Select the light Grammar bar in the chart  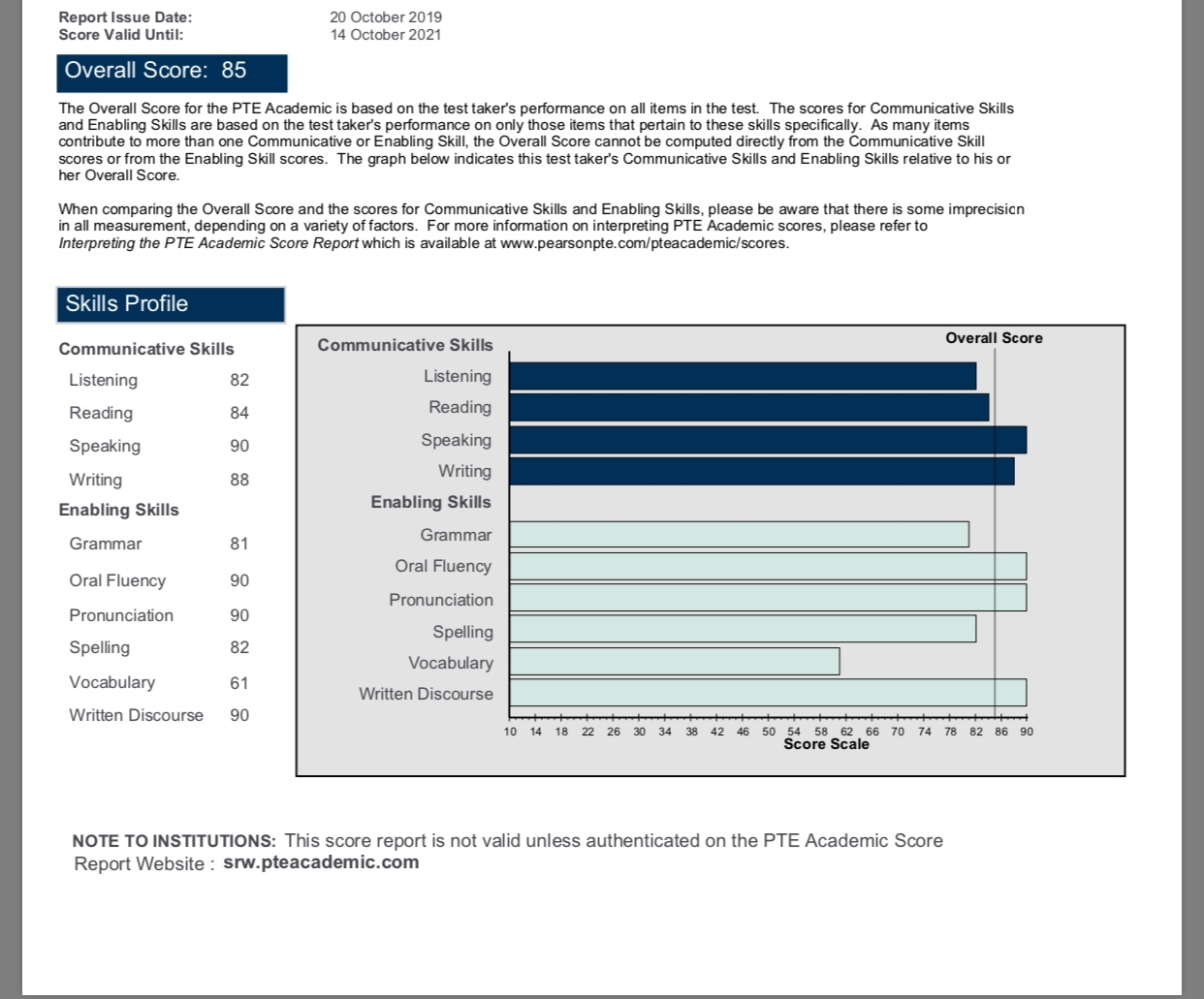pyautogui.click(x=738, y=534)
